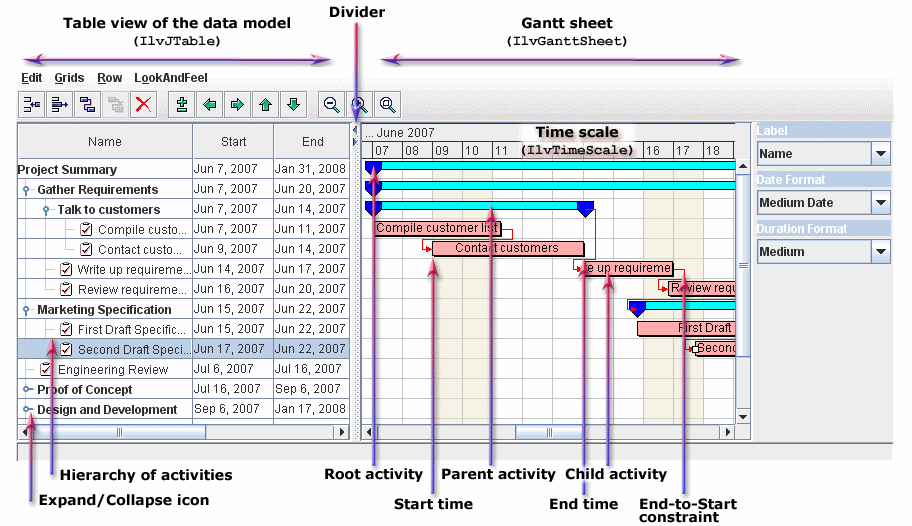Viewport: 912px width, 526px height.
Task: Click the rightmost magnifier zoom-to-fit icon
Action: (387, 104)
